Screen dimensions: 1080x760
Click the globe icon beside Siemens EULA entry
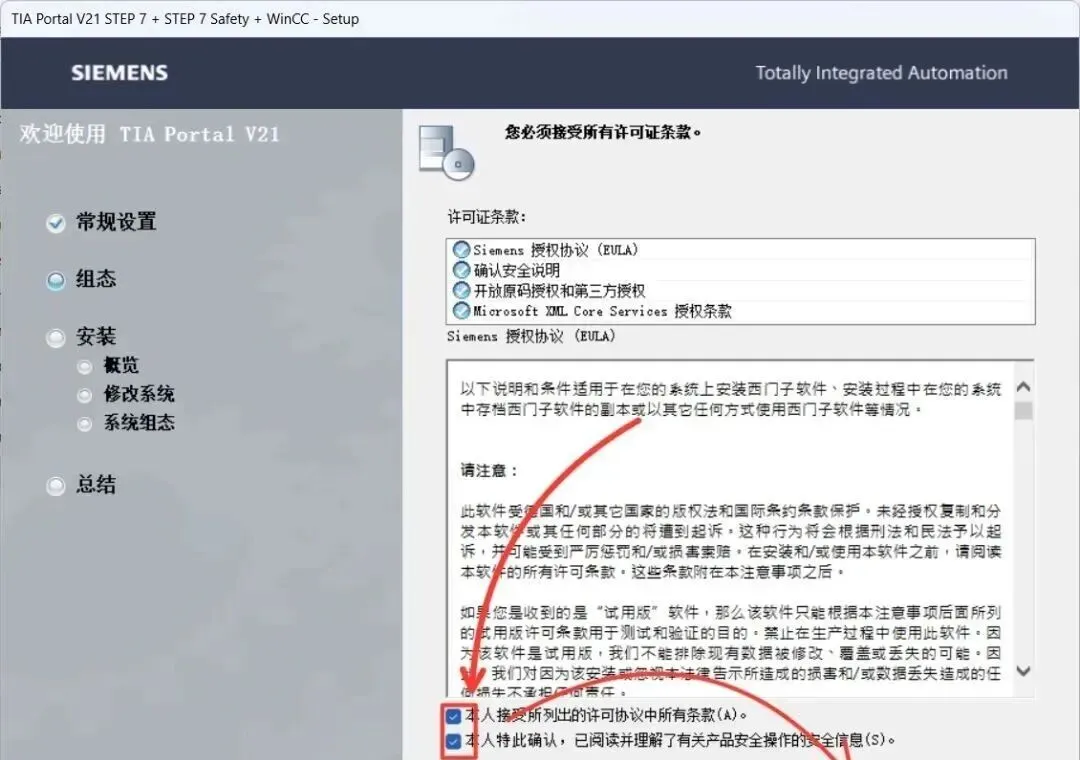(461, 249)
